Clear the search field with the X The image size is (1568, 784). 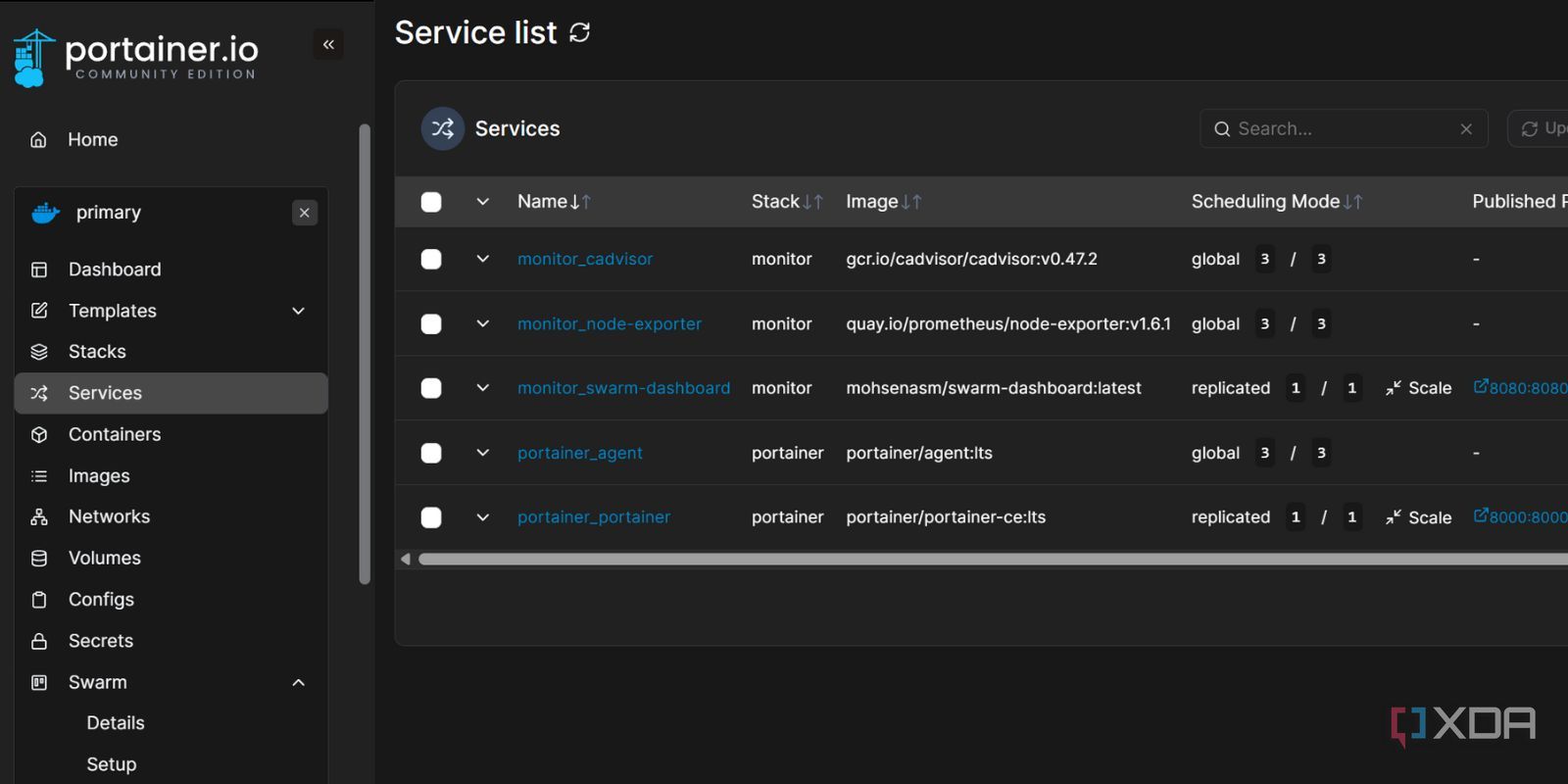coord(1466,129)
